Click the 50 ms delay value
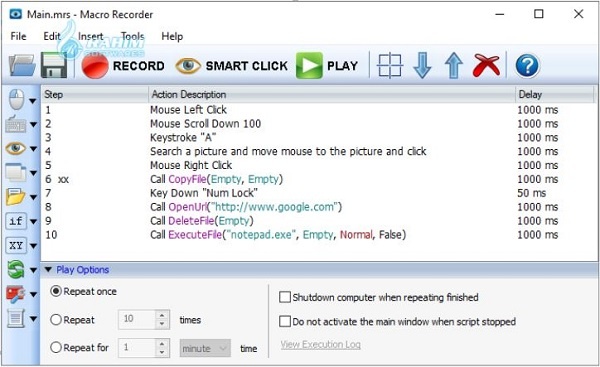This screenshot has height=367, width=600. coord(532,193)
